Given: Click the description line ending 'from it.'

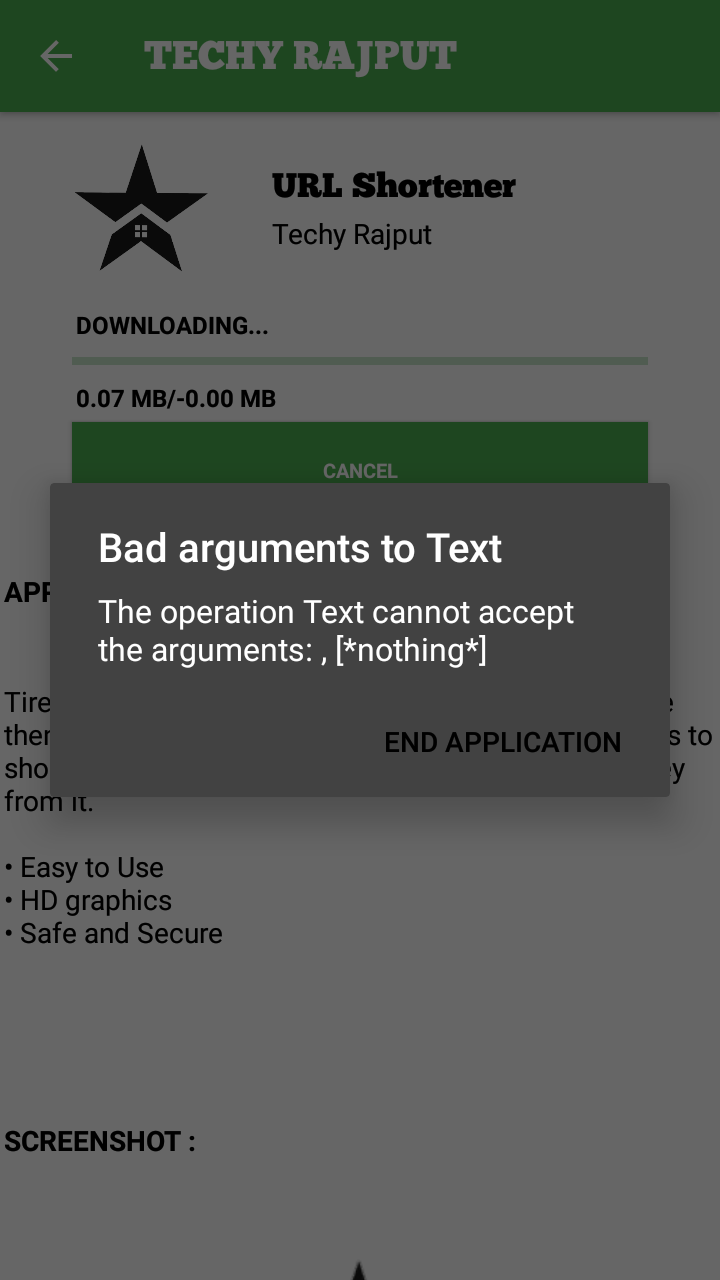Looking at the screenshot, I should coord(48,801).
